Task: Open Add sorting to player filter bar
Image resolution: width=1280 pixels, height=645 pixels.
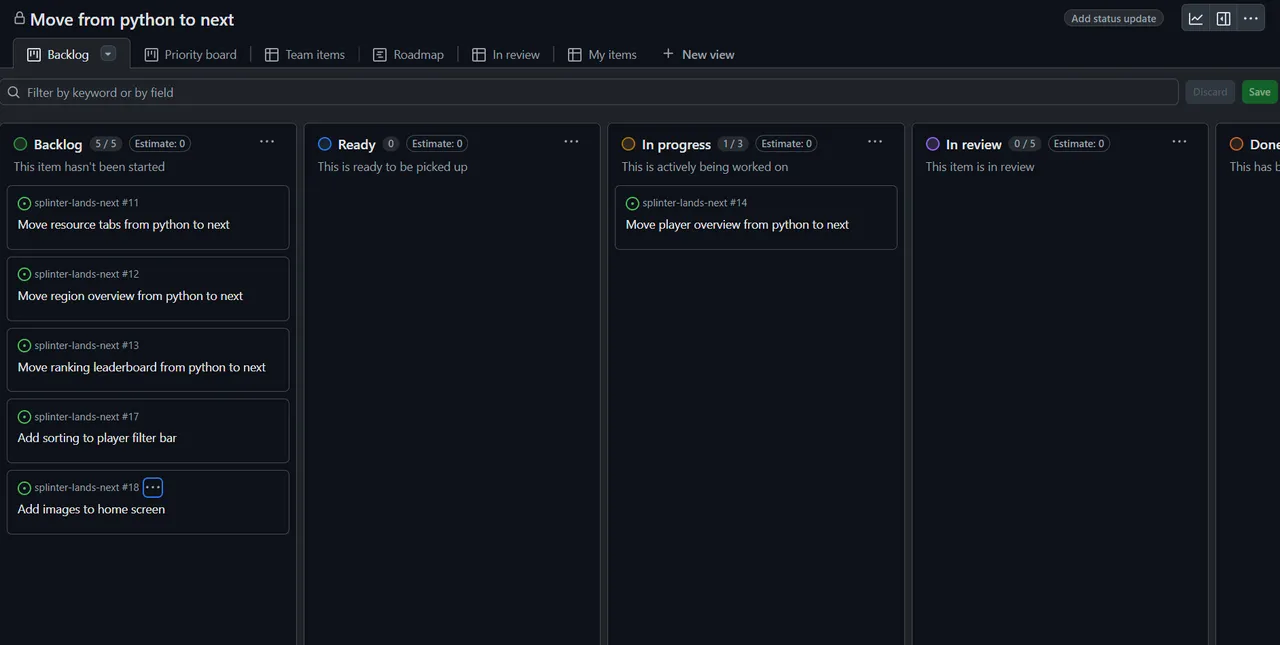Action: coord(97,438)
